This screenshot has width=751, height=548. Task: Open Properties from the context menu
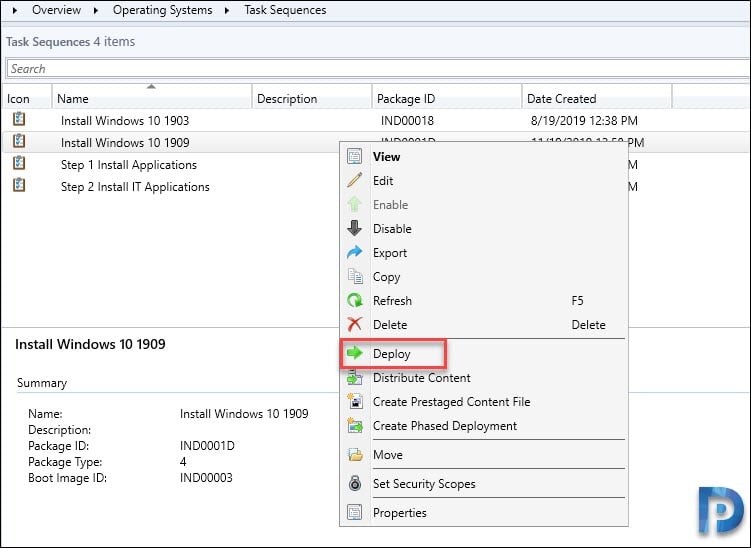[x=484, y=513]
